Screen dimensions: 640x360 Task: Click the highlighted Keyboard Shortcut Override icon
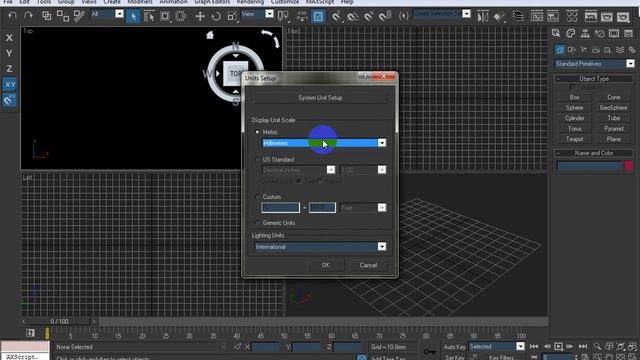pos(318,16)
